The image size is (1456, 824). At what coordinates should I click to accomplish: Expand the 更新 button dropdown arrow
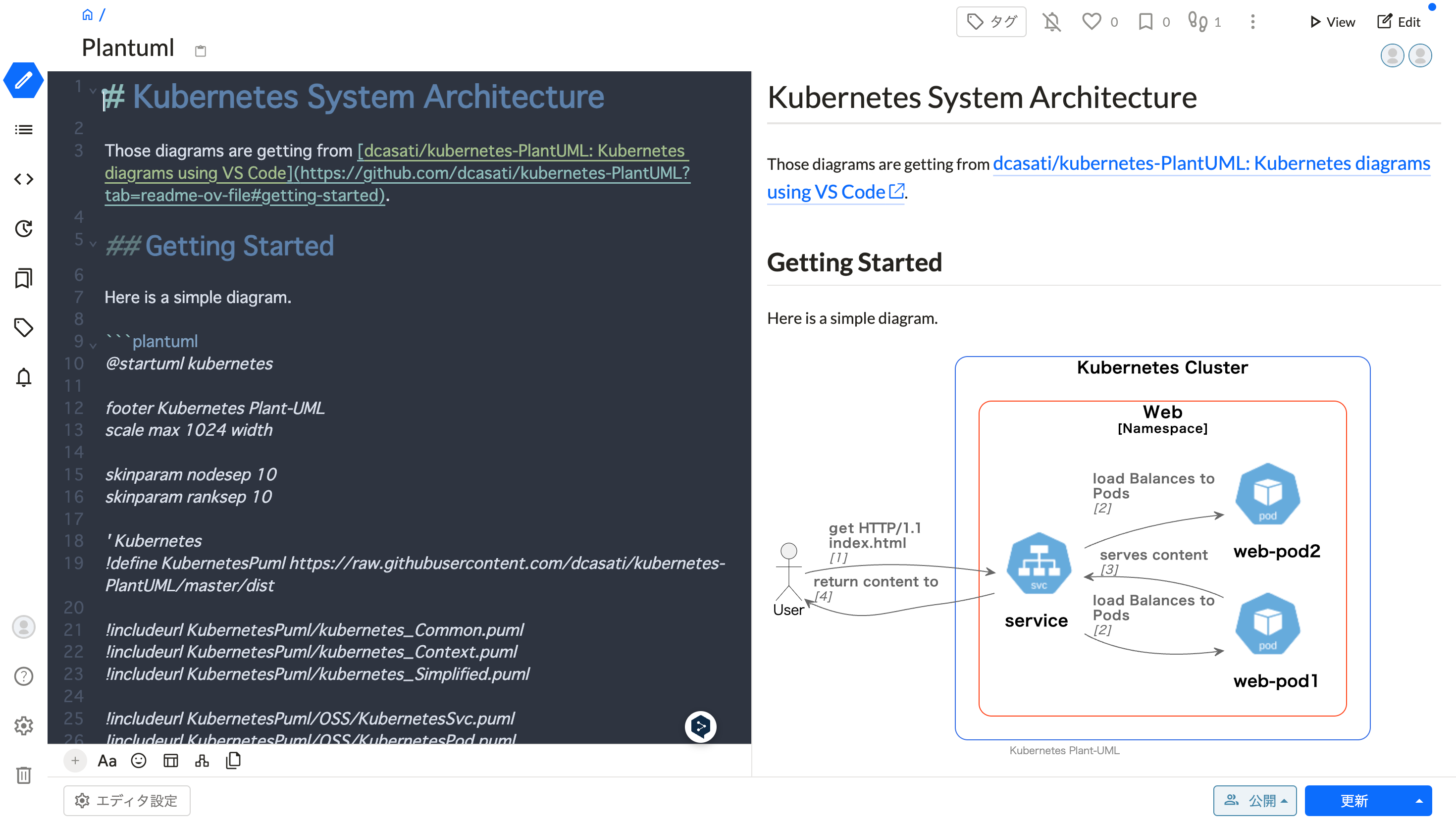(1419, 800)
